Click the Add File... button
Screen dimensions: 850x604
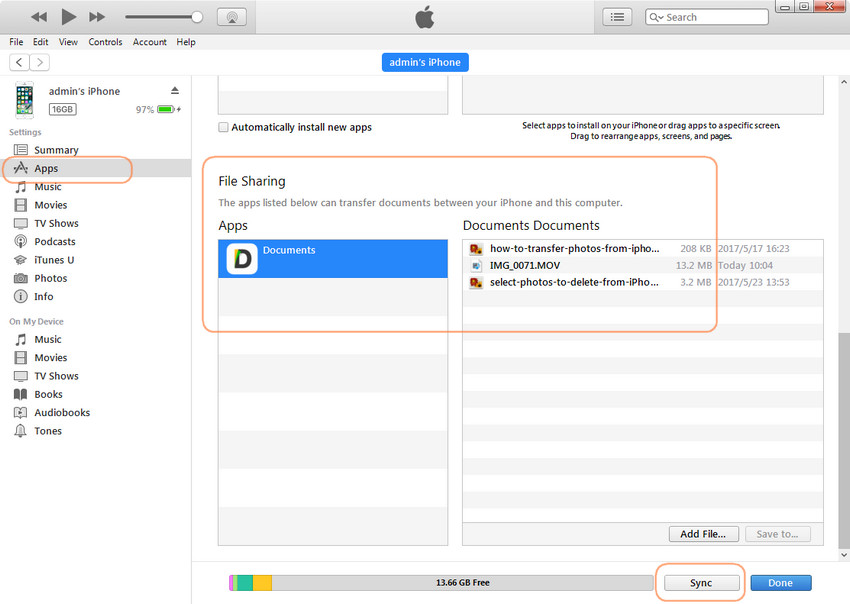(704, 534)
